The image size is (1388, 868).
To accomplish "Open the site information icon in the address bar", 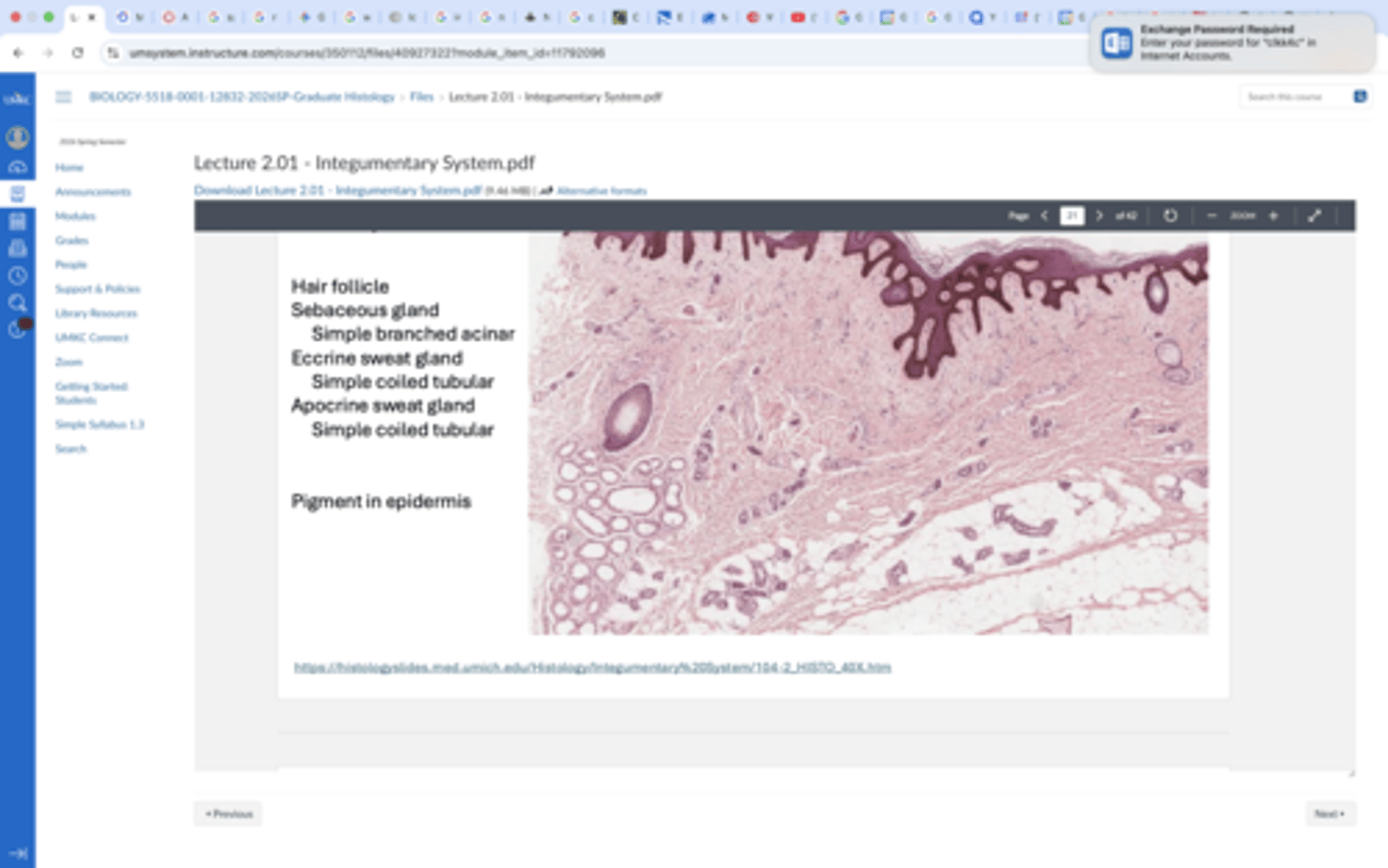I will pos(113,53).
